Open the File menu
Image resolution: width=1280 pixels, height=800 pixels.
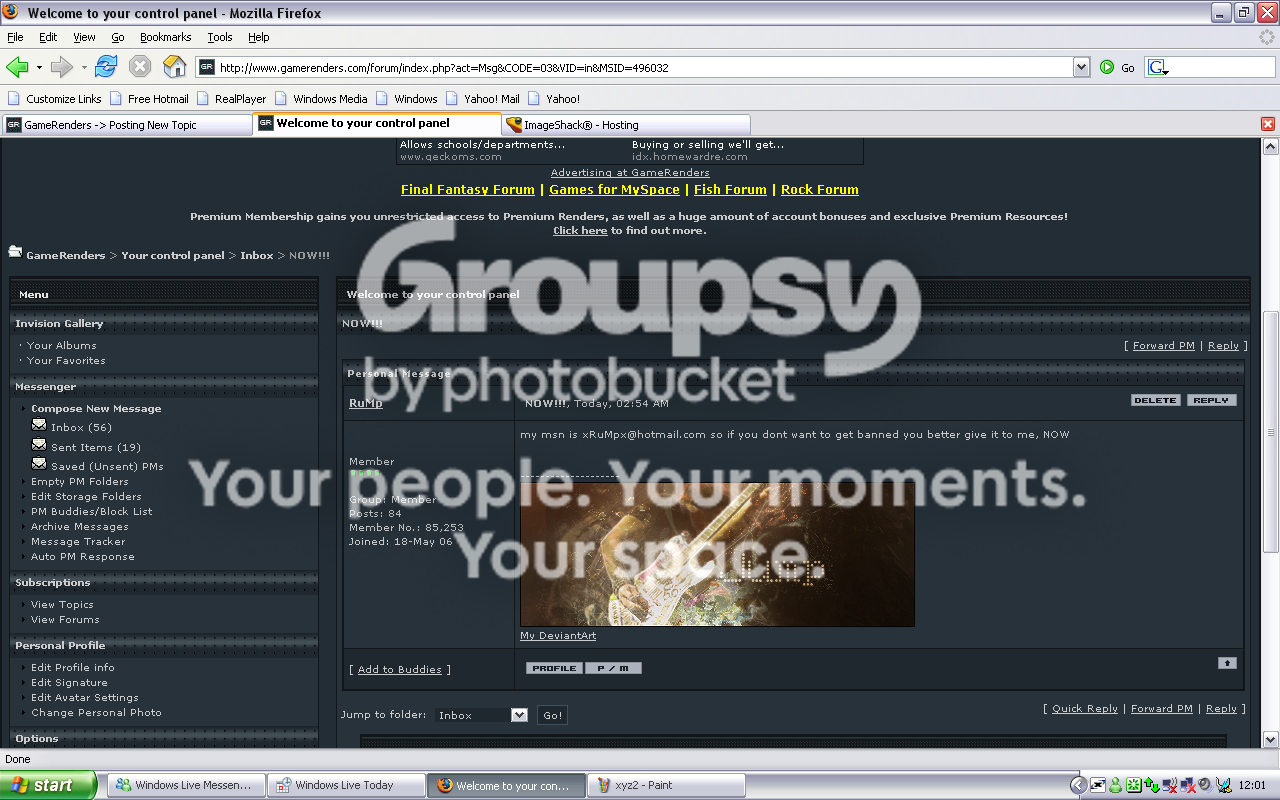(15, 37)
